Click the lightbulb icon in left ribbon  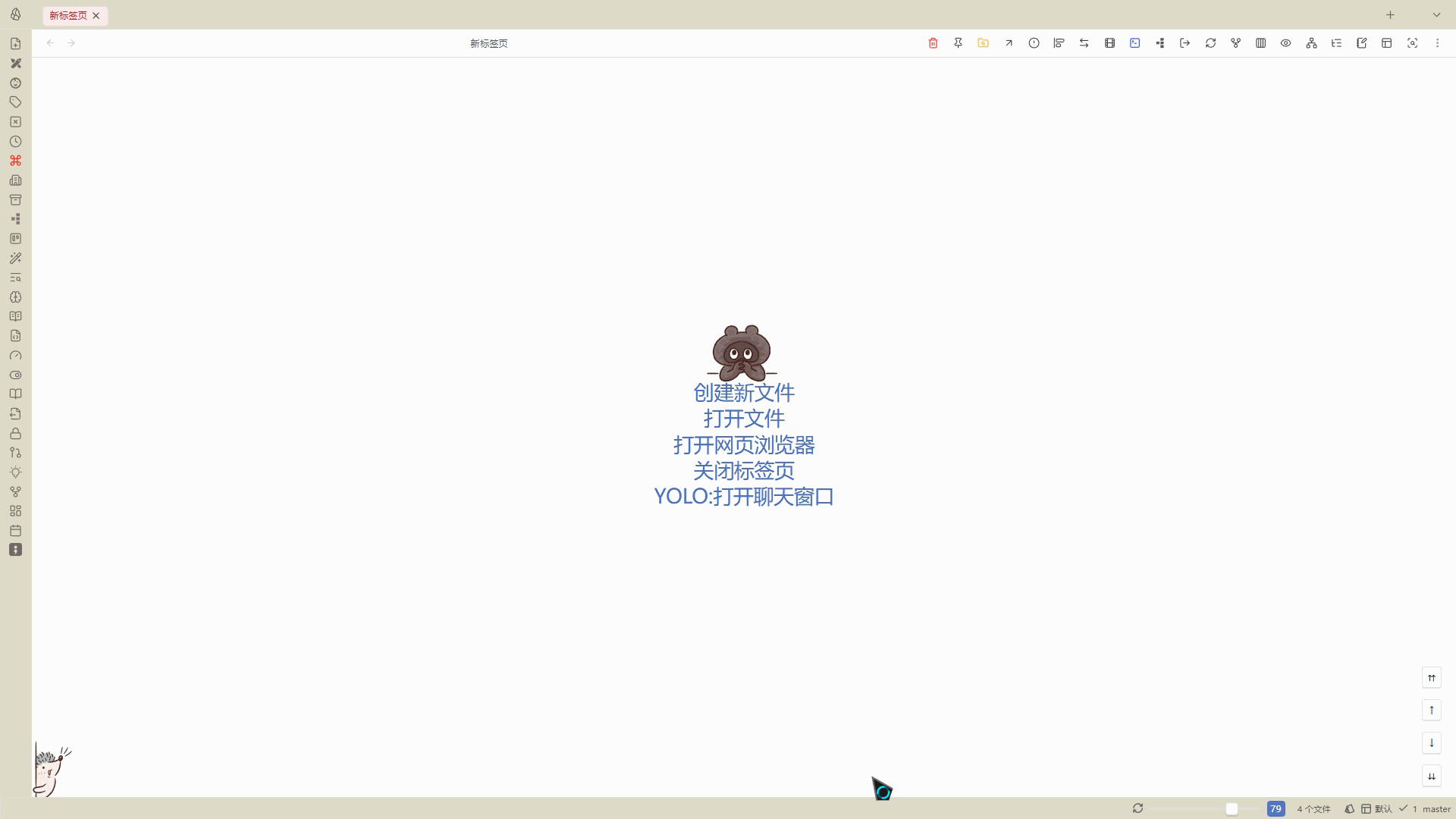point(15,472)
